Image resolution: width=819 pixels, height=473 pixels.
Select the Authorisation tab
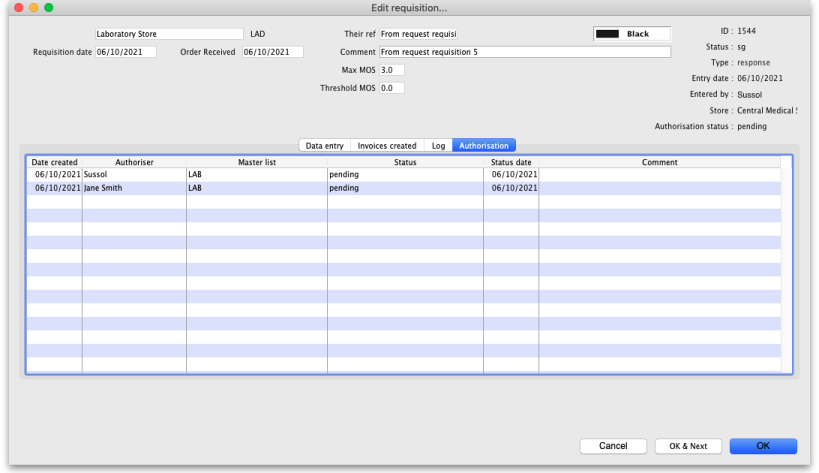pos(484,146)
